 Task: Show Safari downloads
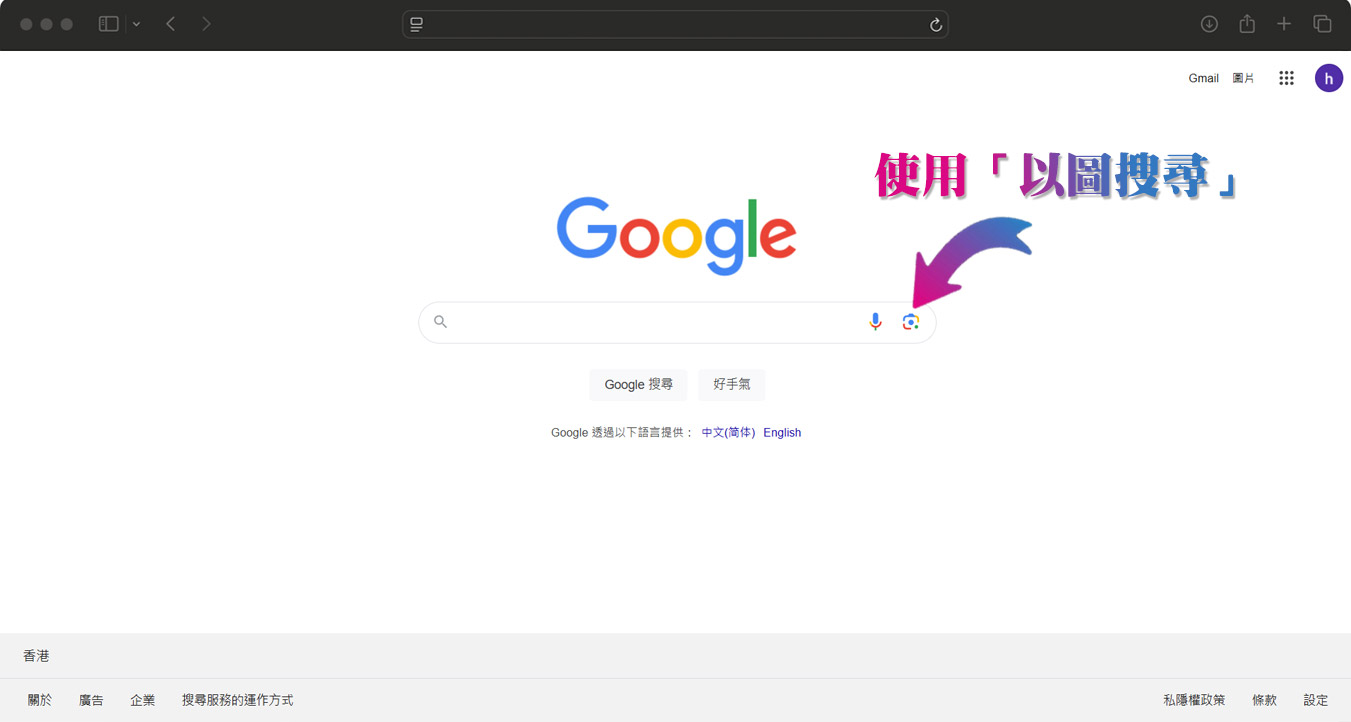(x=1209, y=24)
